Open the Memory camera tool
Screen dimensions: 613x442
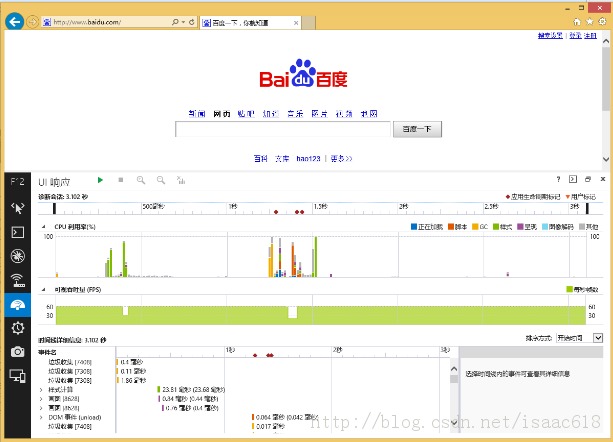click(x=18, y=352)
